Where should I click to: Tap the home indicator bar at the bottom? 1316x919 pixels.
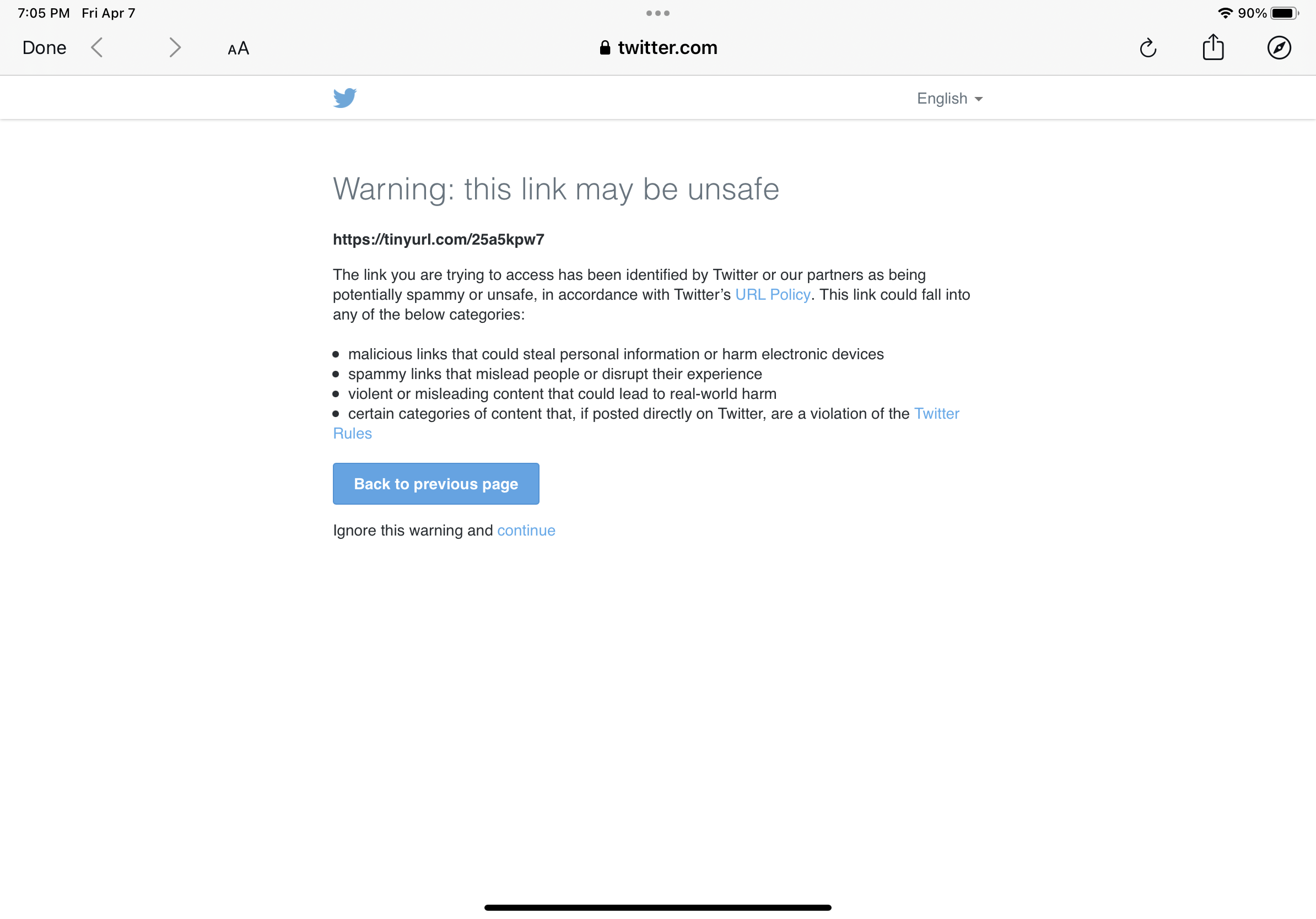[658, 907]
